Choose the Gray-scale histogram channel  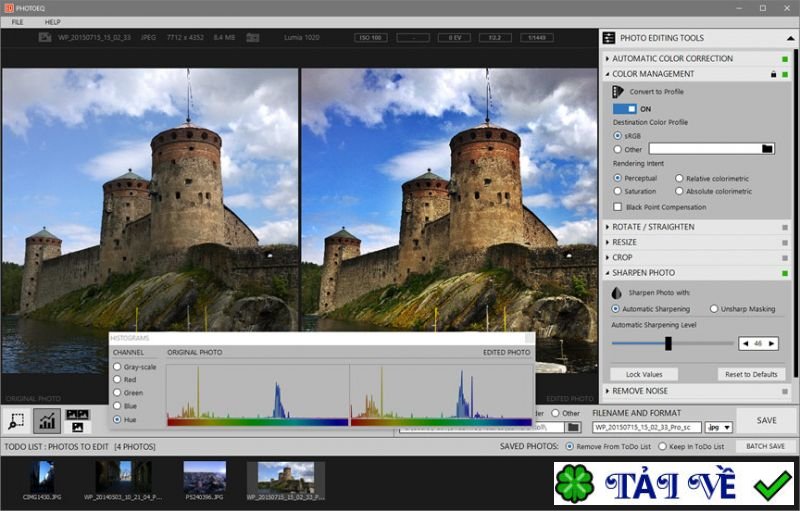[x=117, y=367]
